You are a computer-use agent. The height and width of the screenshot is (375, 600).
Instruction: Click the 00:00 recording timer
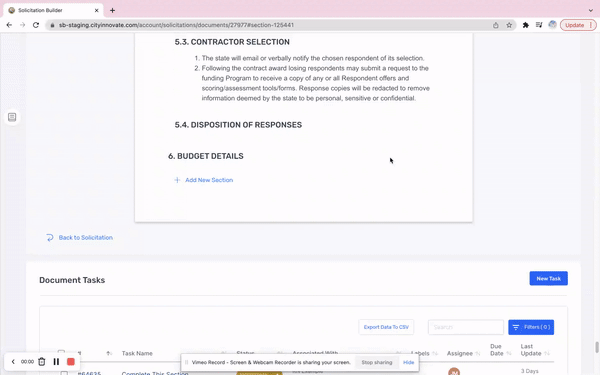[27, 362]
